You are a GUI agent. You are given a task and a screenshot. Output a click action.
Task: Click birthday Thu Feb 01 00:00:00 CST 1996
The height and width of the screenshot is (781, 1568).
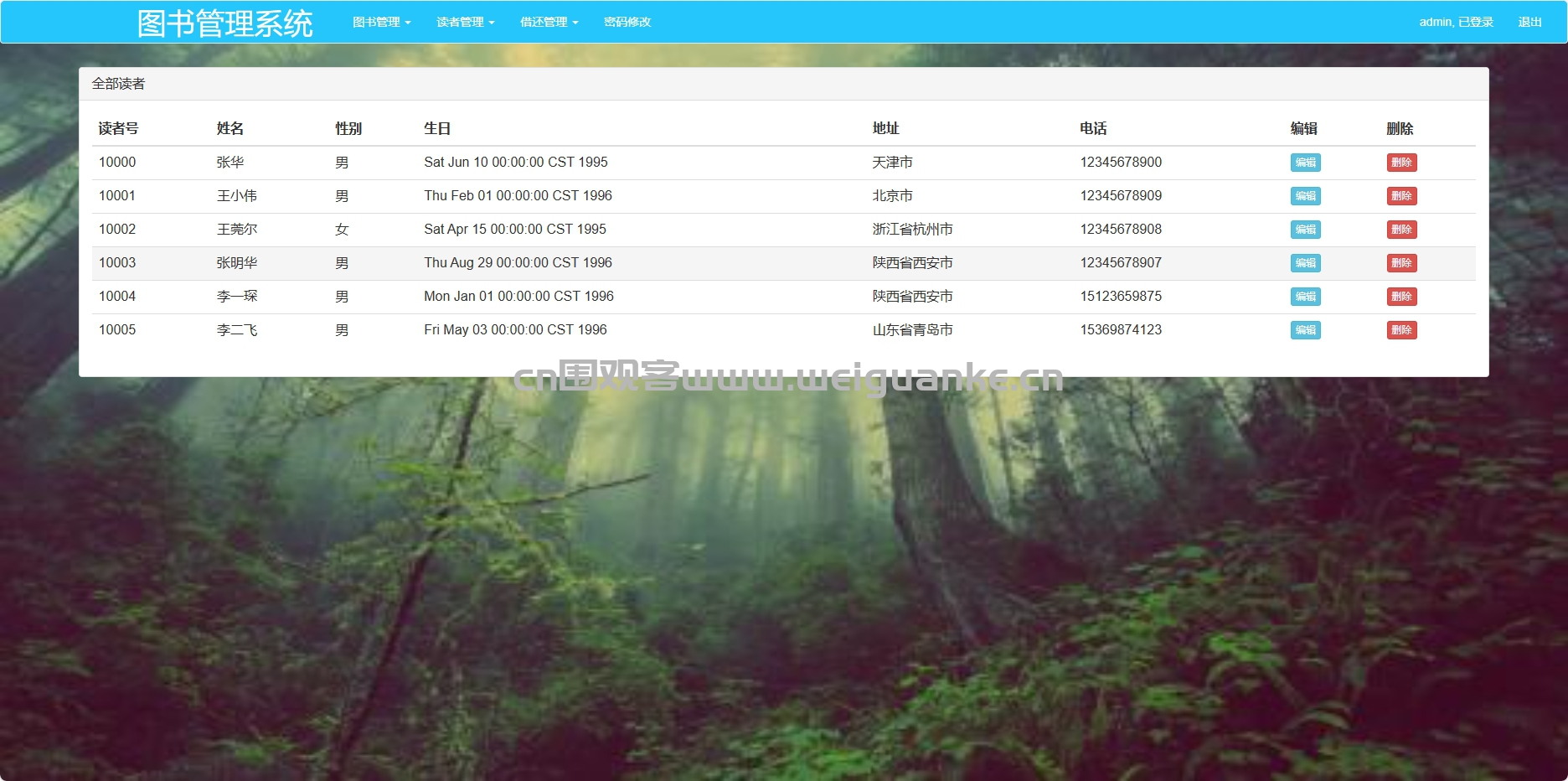point(518,196)
